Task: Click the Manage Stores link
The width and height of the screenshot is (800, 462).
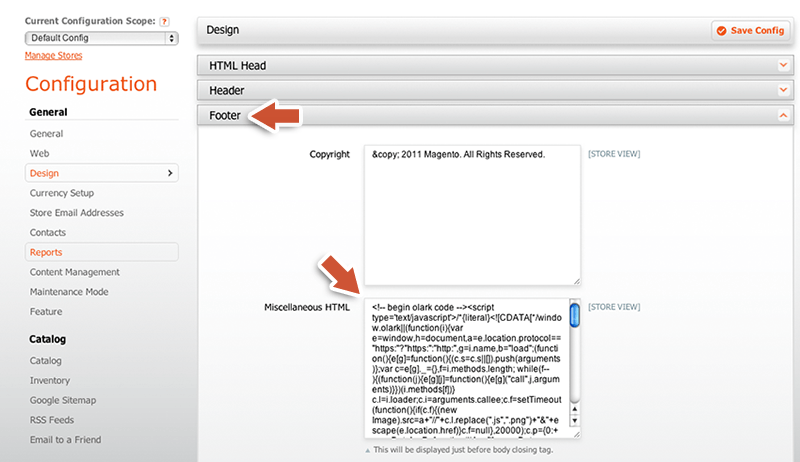Action: tap(53, 55)
